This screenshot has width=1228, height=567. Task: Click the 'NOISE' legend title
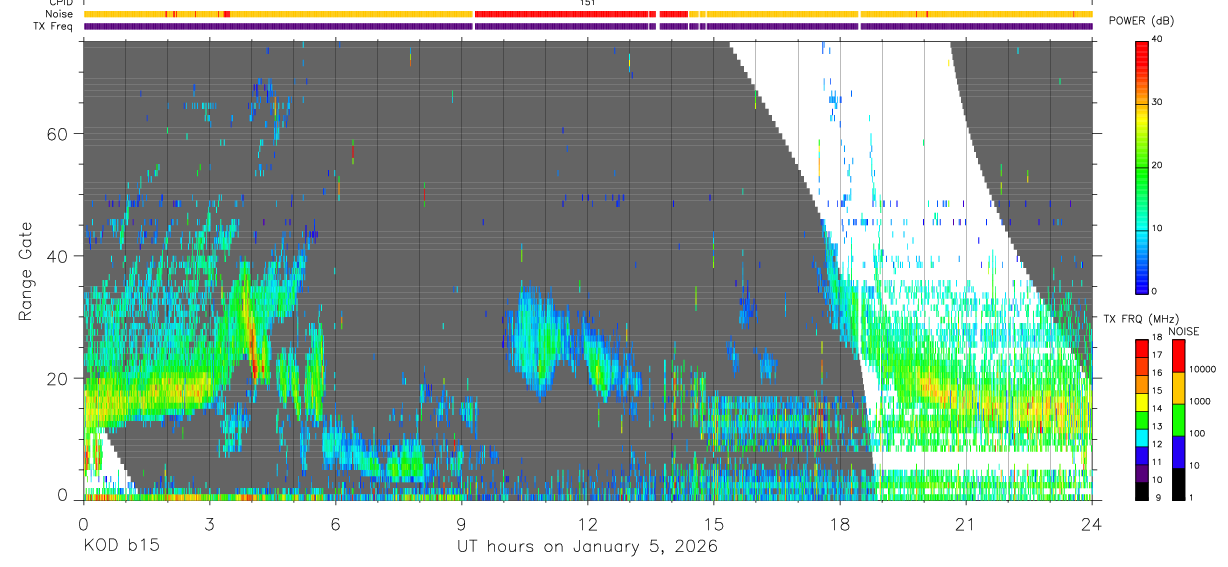click(x=1183, y=331)
